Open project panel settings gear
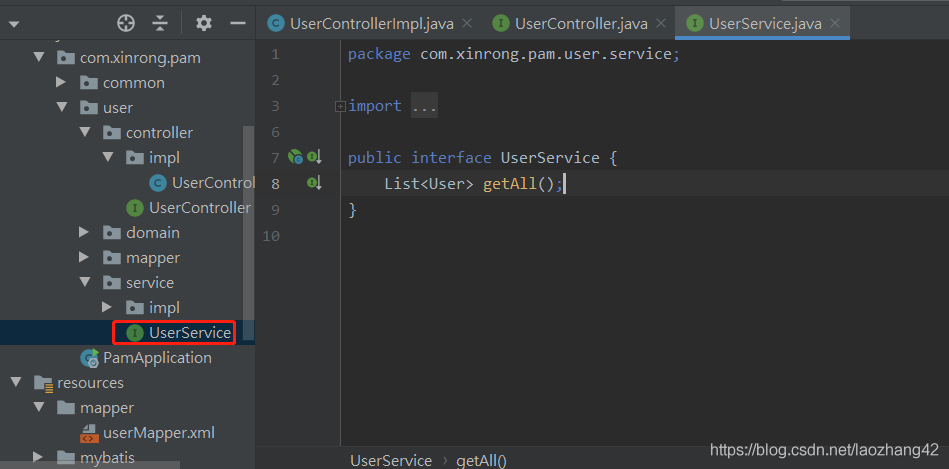The height and width of the screenshot is (469, 949). click(x=204, y=23)
